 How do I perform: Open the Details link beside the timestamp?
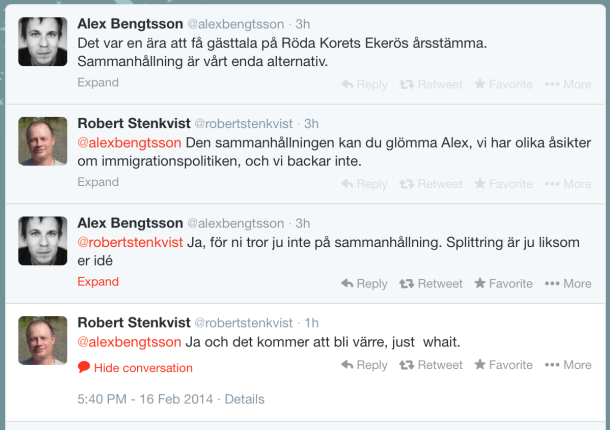tap(244, 399)
